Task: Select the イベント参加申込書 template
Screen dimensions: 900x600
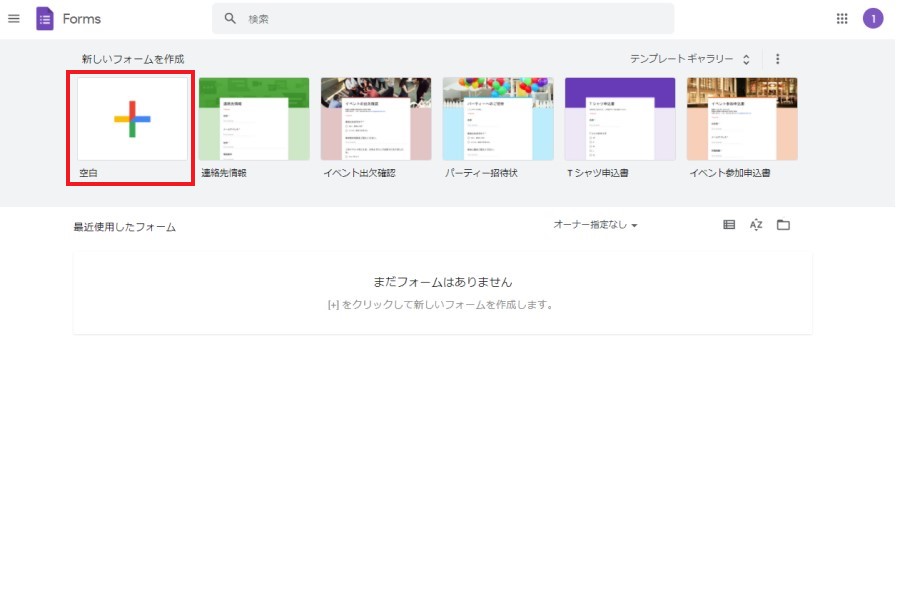Action: (742, 119)
